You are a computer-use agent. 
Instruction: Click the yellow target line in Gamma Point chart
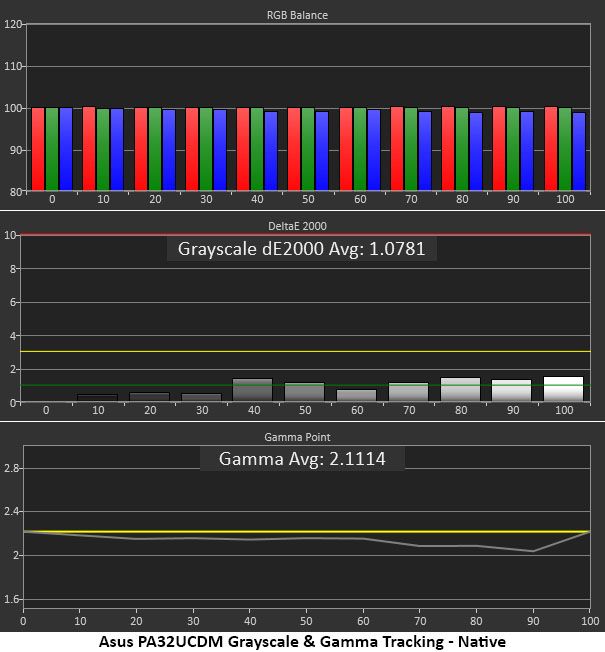click(307, 531)
